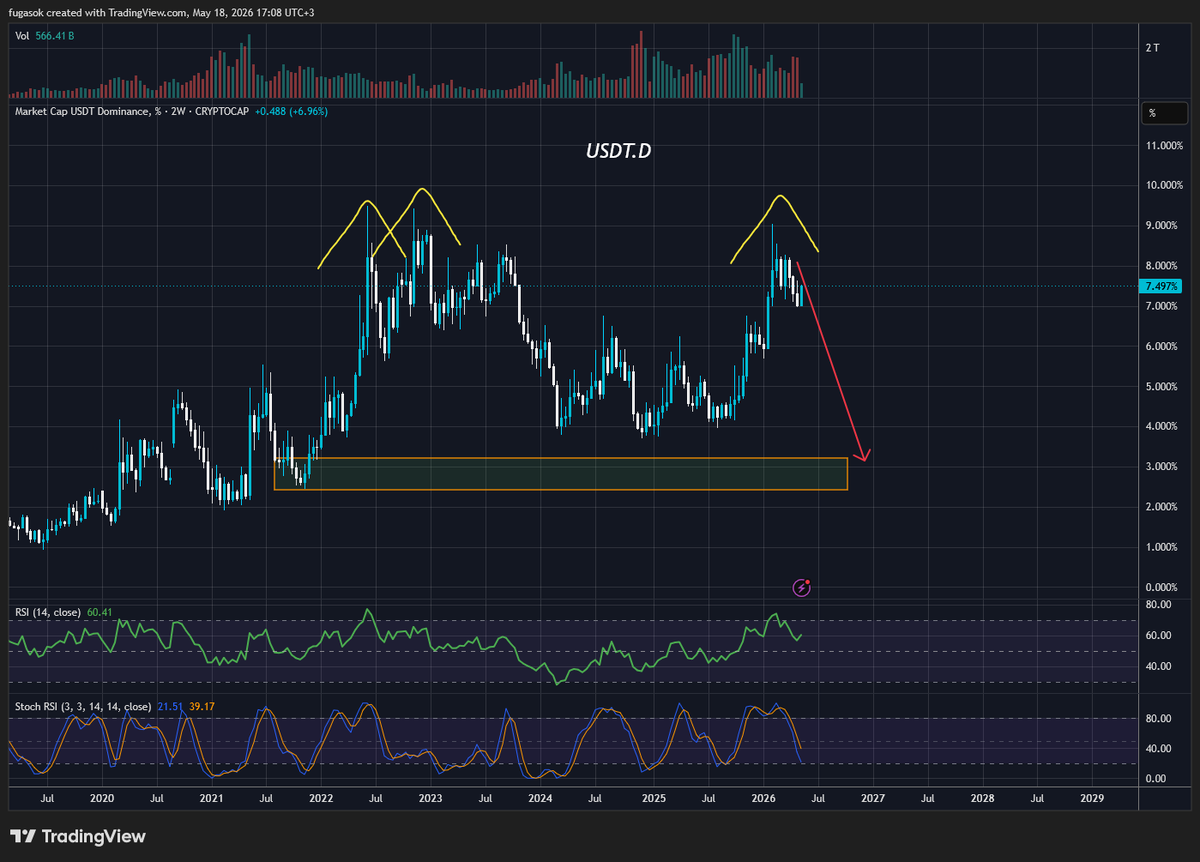Click the 2026 time axis label
Viewport: 1200px width, 862px height.
764,799
